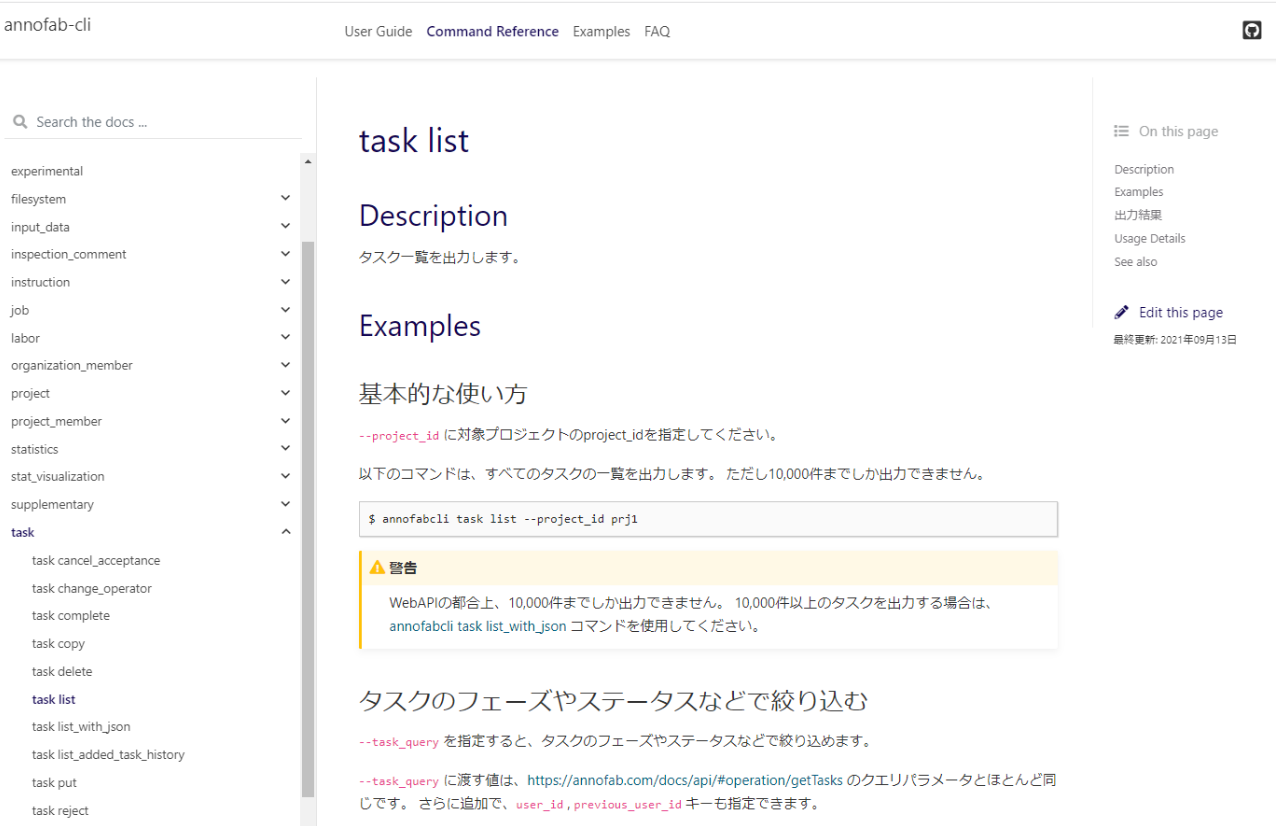This screenshot has width=1276, height=826.
Task: Expand the organization_member section chevron
Action: tap(286, 365)
